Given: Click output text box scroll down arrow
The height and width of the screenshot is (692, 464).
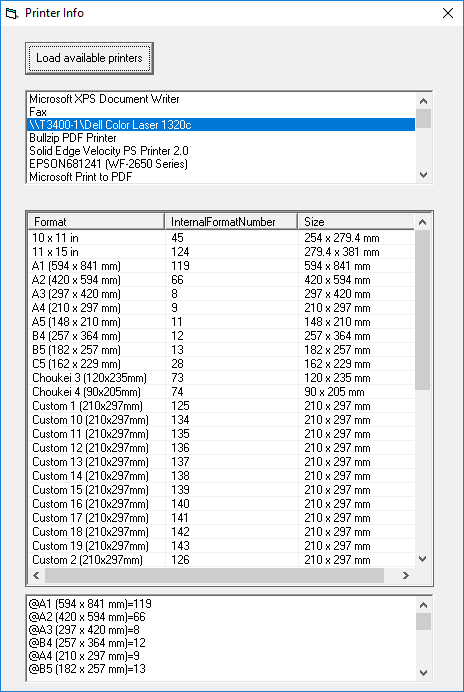Looking at the screenshot, I should [x=423, y=673].
